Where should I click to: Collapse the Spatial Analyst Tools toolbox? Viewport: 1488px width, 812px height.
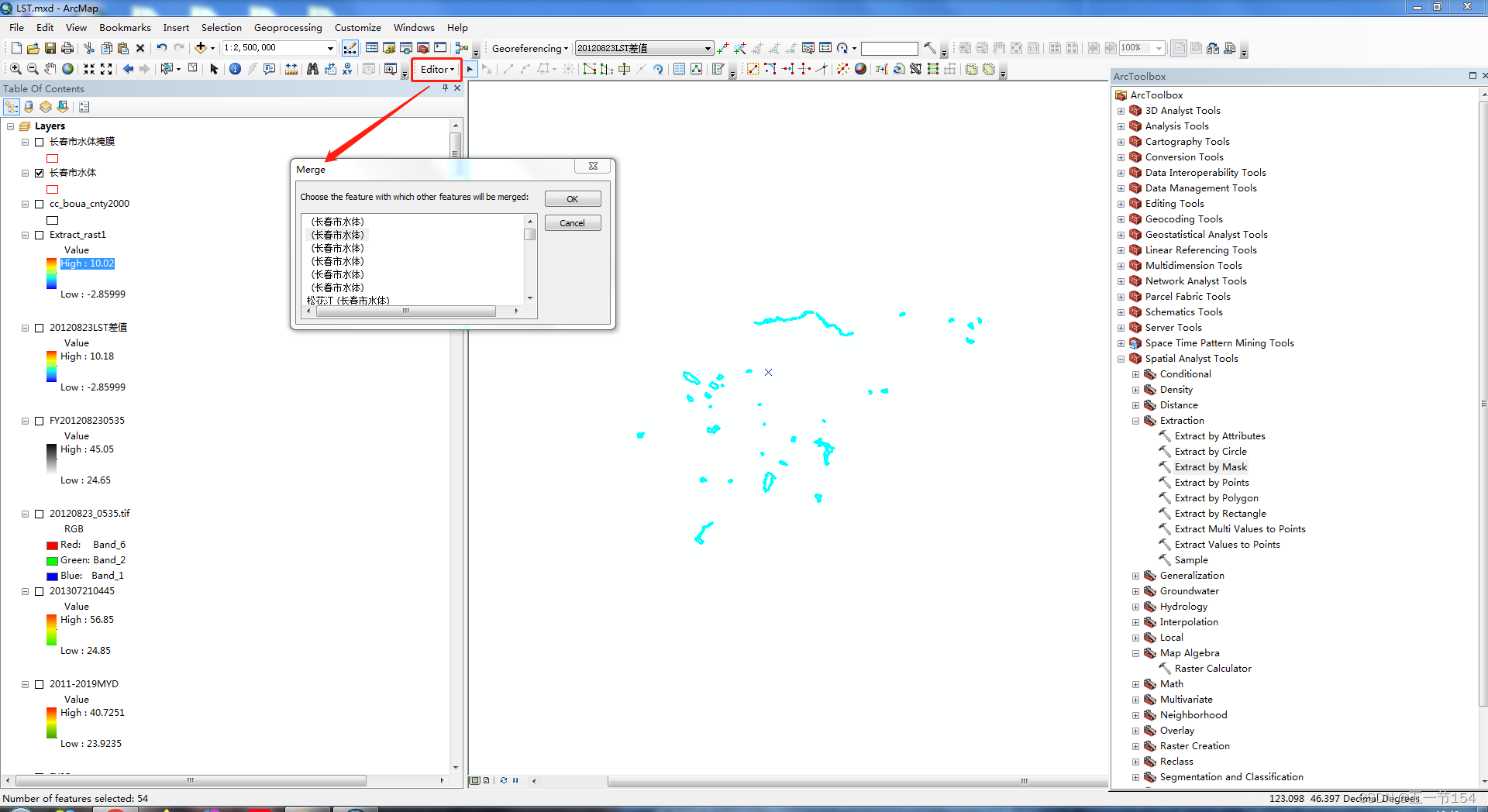click(x=1121, y=359)
